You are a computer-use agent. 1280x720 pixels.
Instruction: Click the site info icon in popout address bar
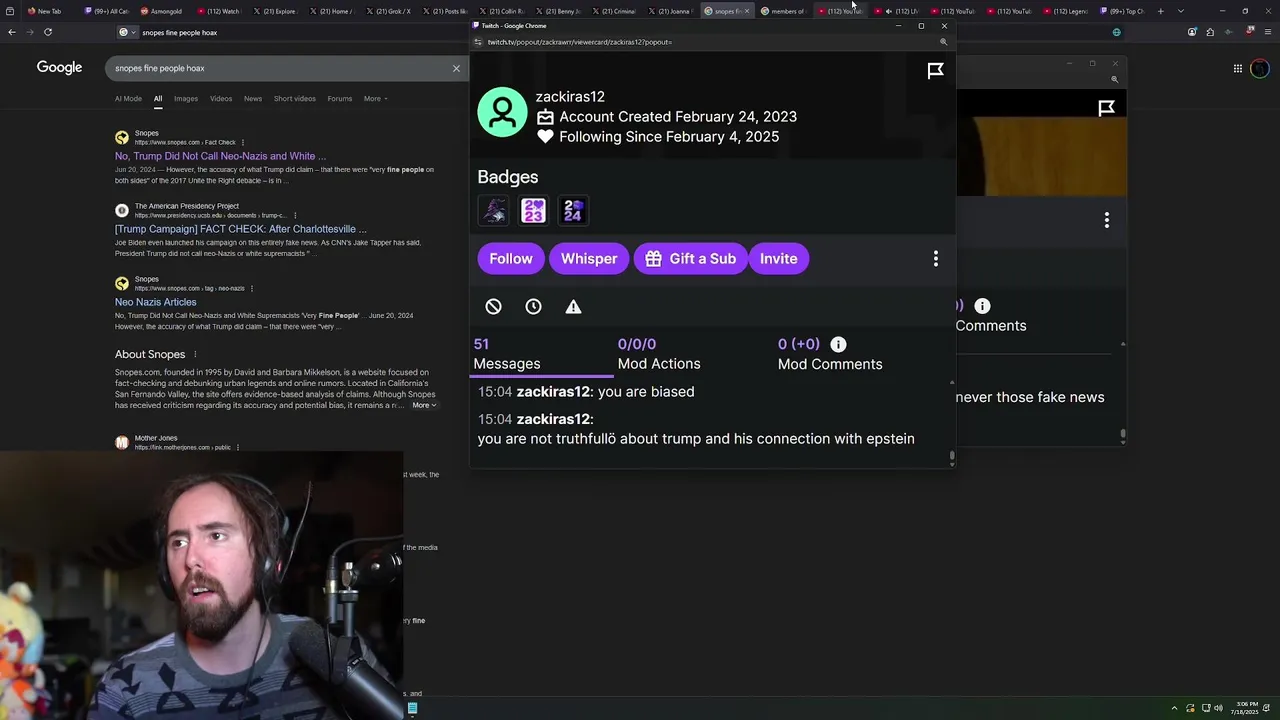478,42
